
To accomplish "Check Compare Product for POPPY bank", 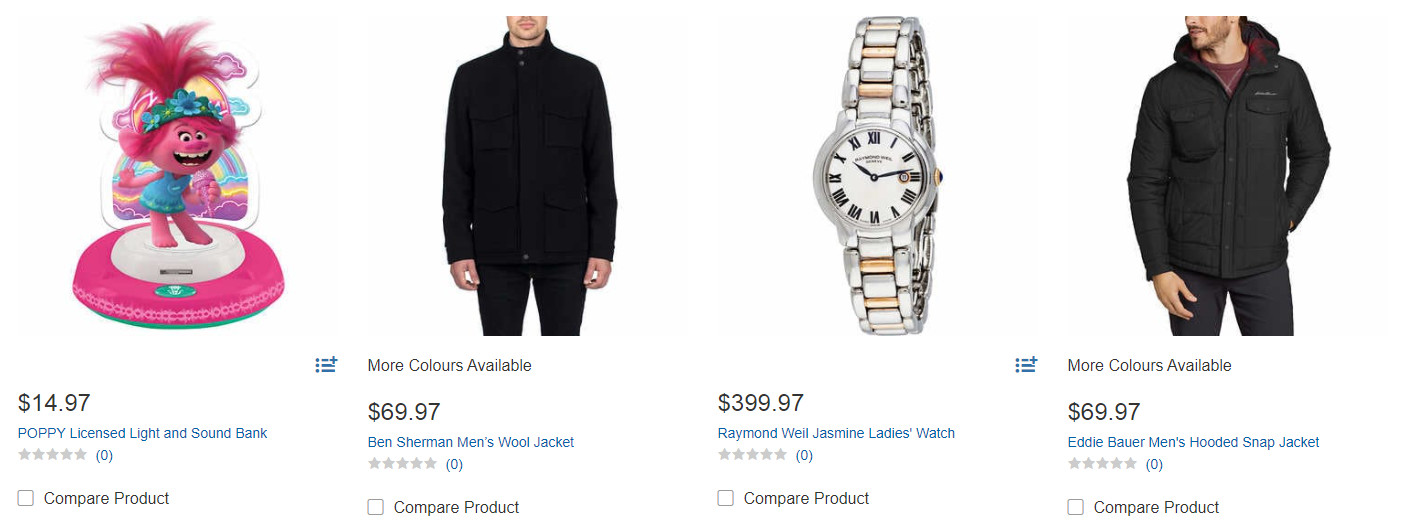I will (x=26, y=498).
